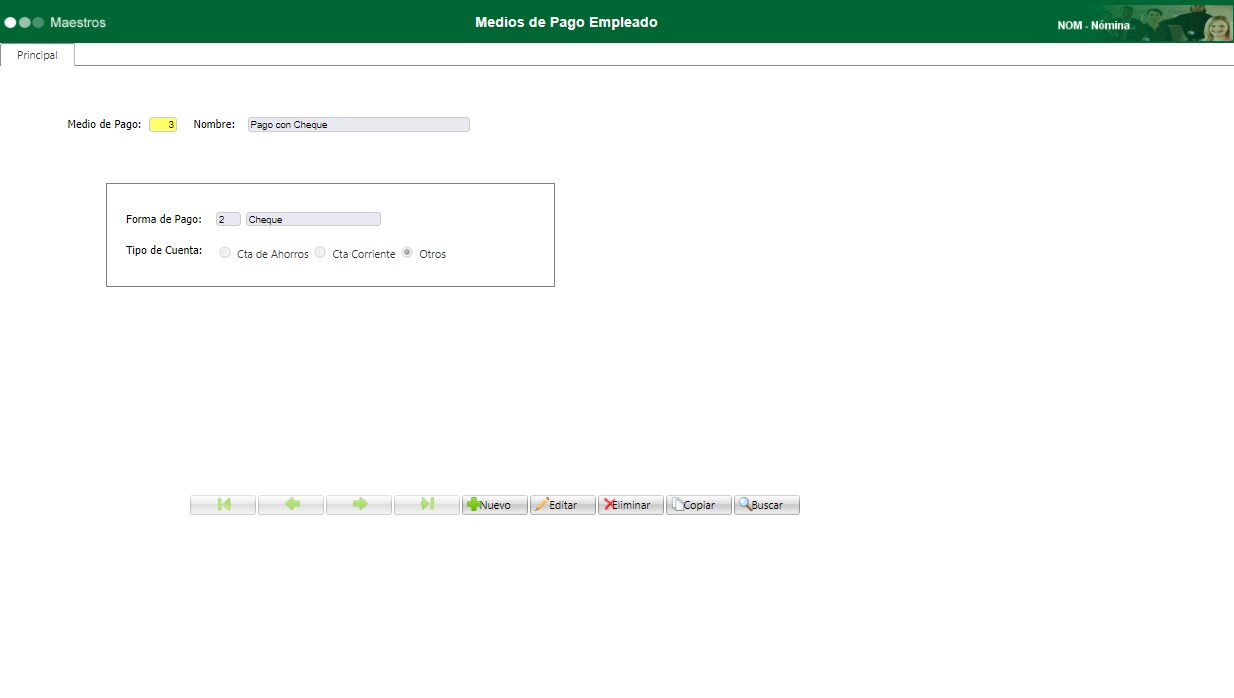
Task: Select the Principal tab
Action: (38, 55)
